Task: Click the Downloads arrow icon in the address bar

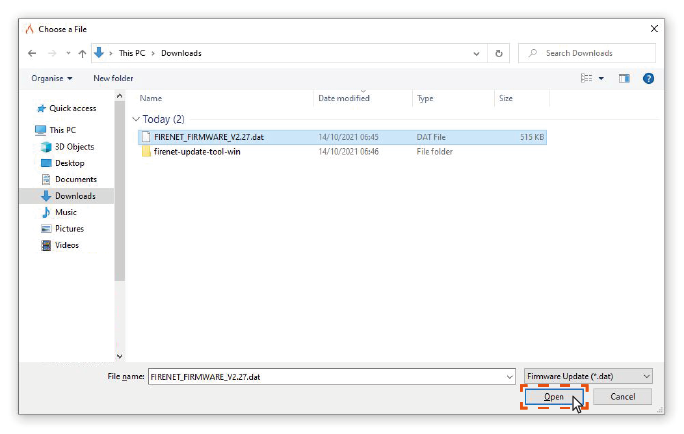Action: (99, 53)
